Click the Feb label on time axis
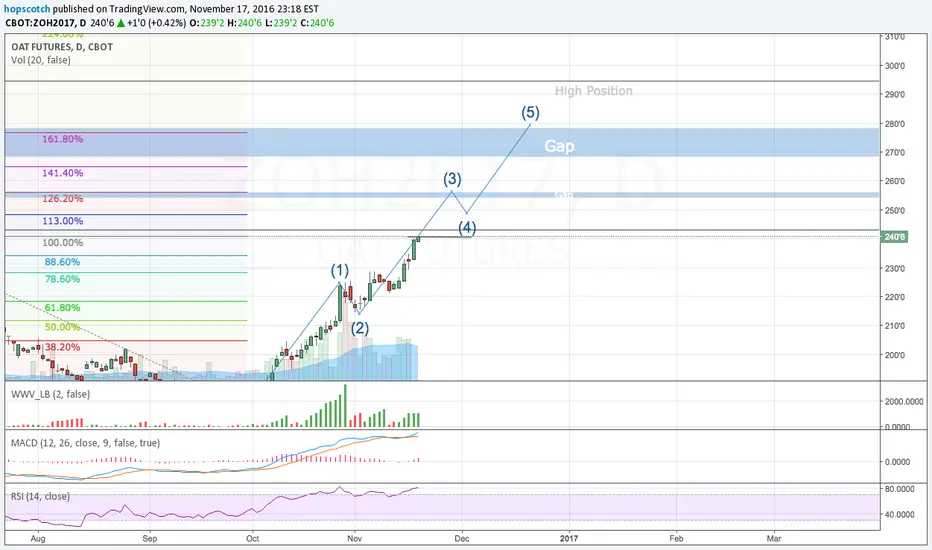 coord(676,539)
